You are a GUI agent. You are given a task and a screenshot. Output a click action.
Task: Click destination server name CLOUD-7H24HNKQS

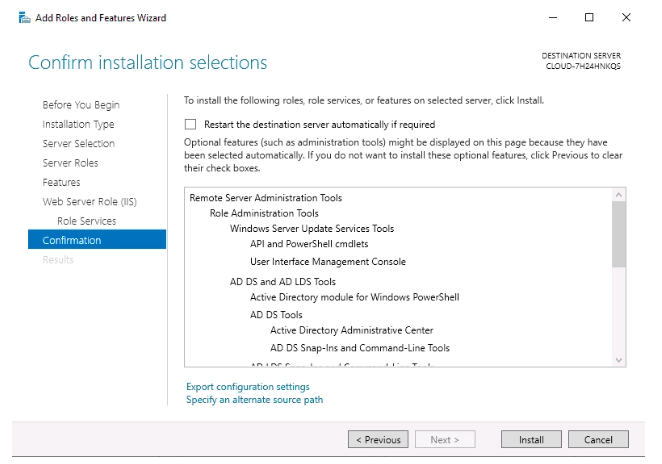click(x=583, y=66)
